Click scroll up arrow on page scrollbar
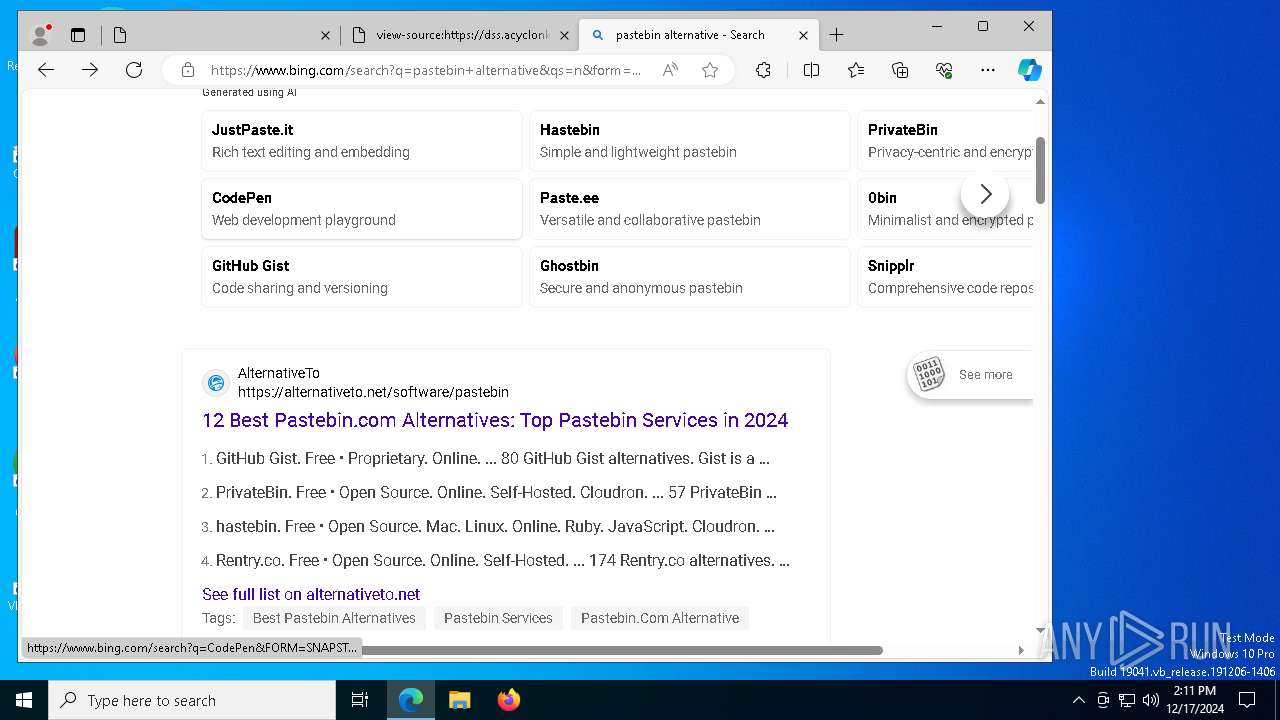The image size is (1280, 720). coord(1040,101)
